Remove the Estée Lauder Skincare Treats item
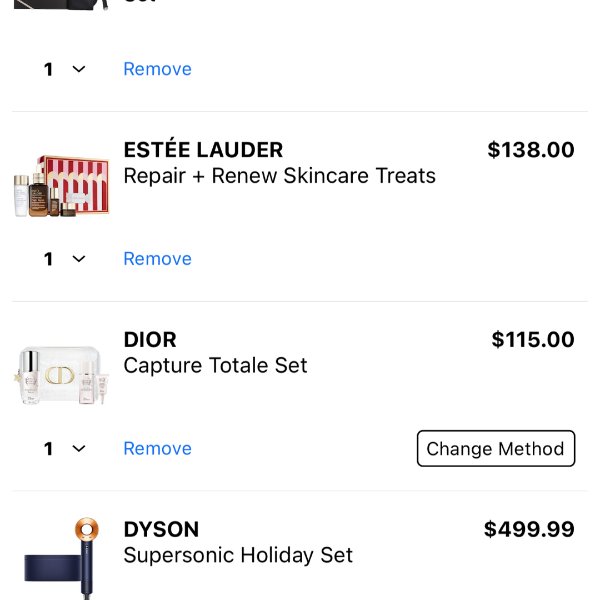The width and height of the screenshot is (600, 600). 157,259
